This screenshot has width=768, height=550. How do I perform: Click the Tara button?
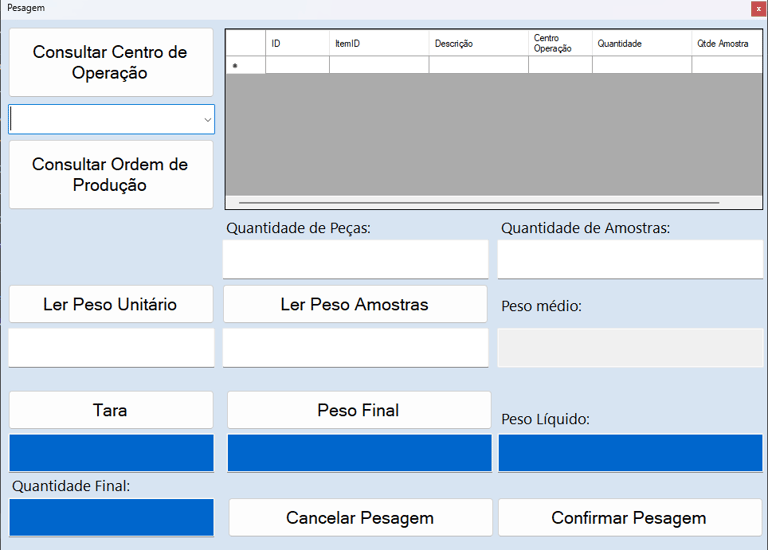[111, 410]
